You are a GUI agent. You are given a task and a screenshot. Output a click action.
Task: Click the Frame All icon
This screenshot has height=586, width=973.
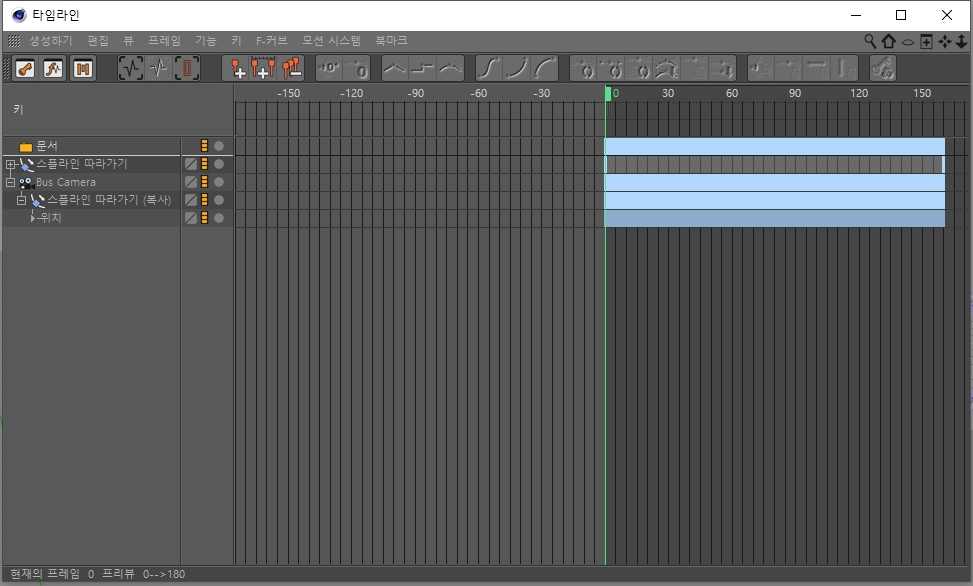pos(130,68)
